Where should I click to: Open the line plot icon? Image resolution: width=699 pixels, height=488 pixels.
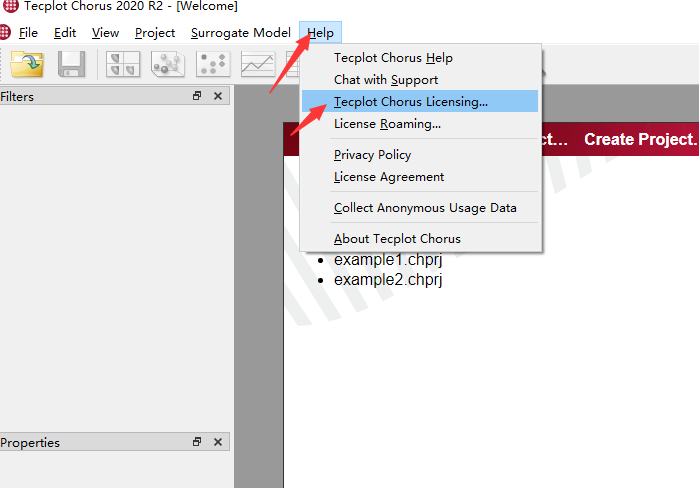258,64
